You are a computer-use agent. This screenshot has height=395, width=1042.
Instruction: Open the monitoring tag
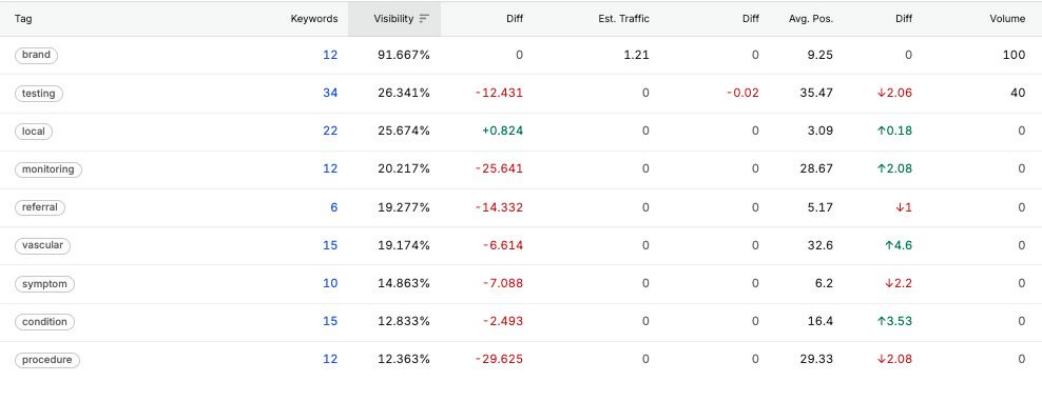coord(48,170)
